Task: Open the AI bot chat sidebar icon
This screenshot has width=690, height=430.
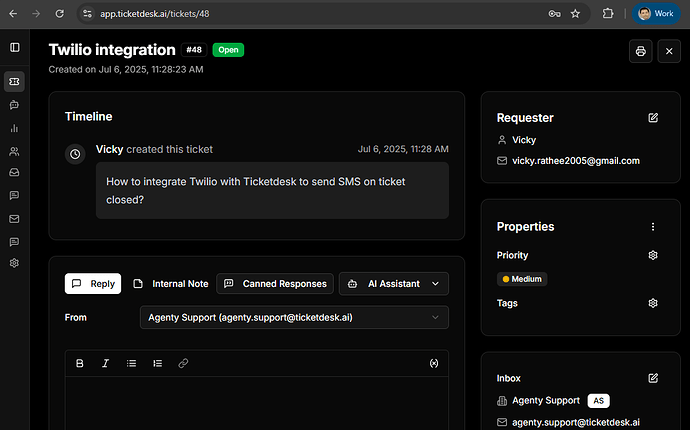Action: pyautogui.click(x=14, y=105)
